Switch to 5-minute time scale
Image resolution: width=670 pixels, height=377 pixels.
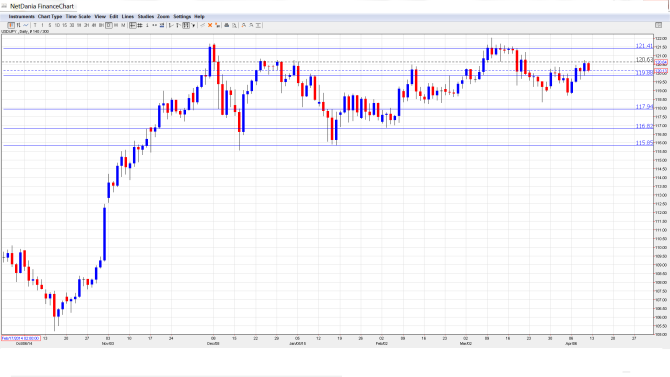pyautogui.click(x=50, y=25)
